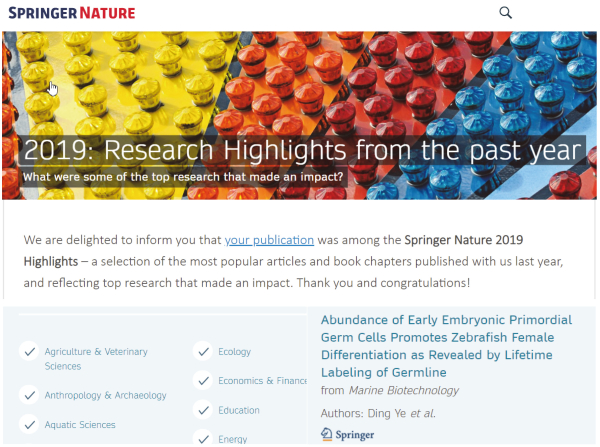The height and width of the screenshot is (447, 600).
Task: Click the Springer Nature logo
Action: [x=70, y=13]
